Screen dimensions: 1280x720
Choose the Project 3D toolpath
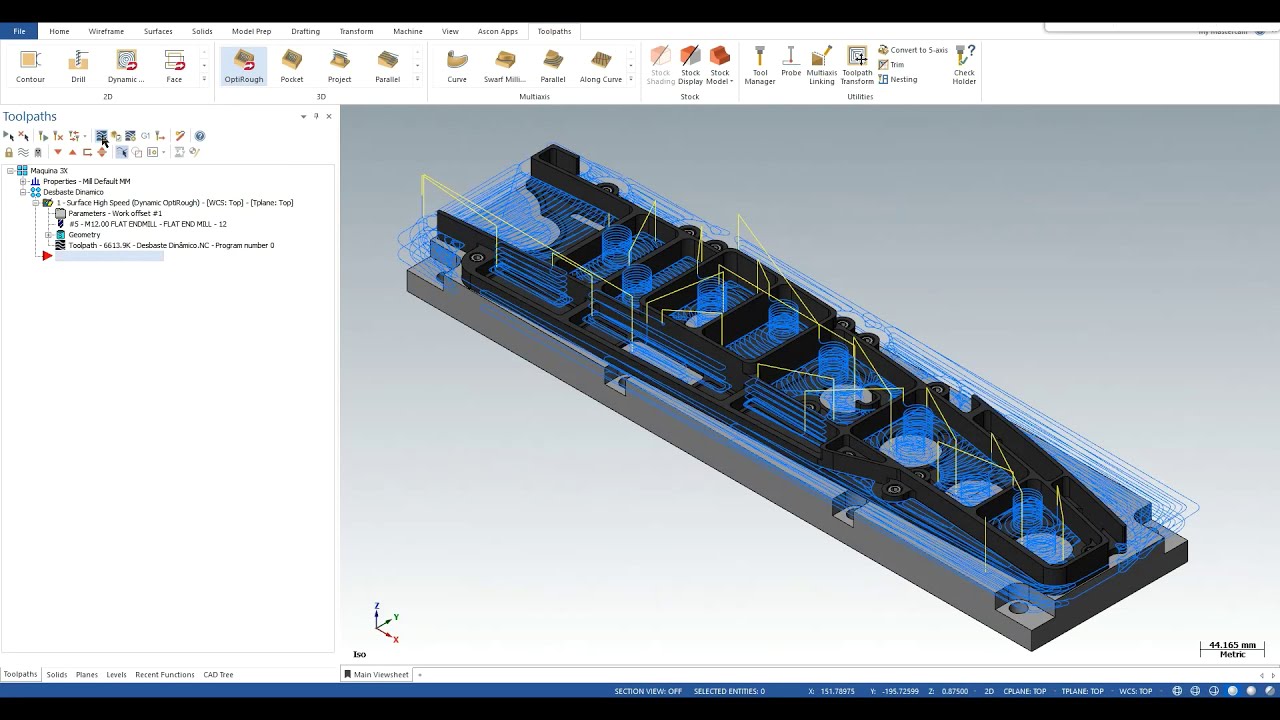point(340,66)
